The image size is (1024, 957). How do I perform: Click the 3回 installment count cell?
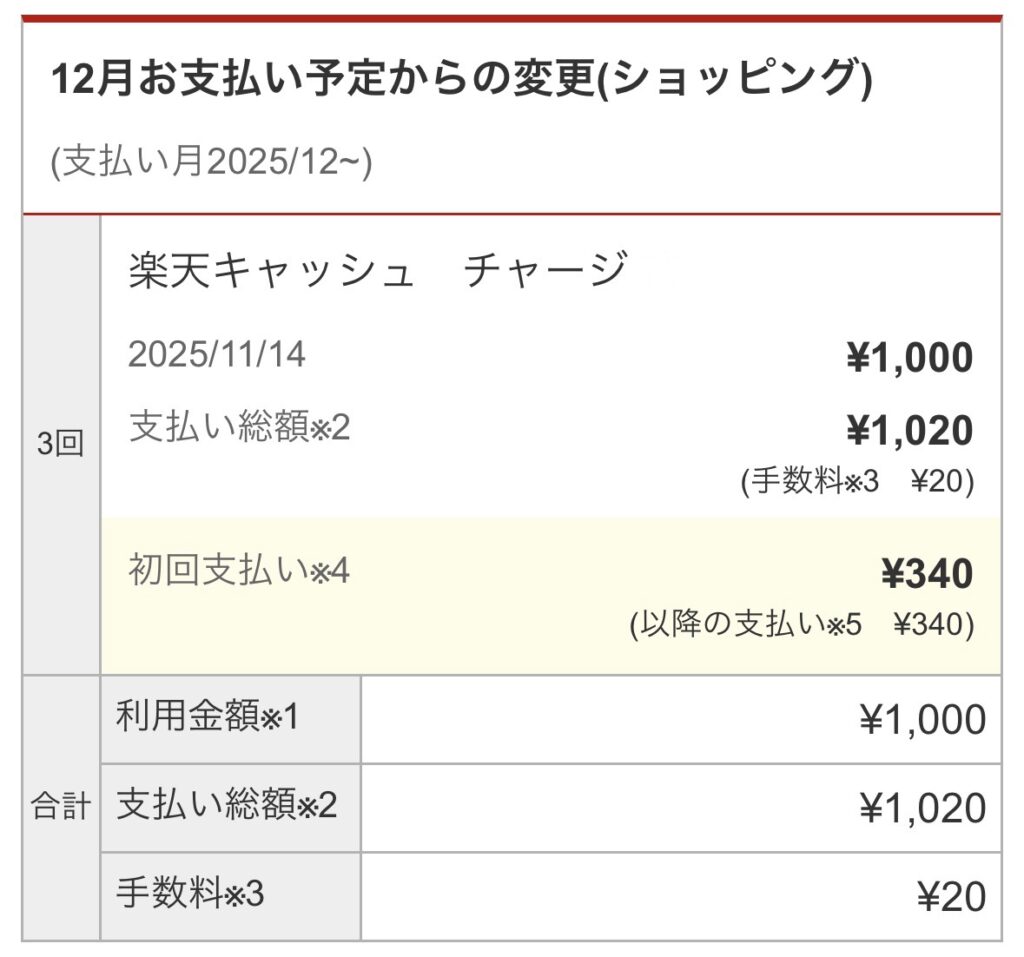(x=61, y=446)
